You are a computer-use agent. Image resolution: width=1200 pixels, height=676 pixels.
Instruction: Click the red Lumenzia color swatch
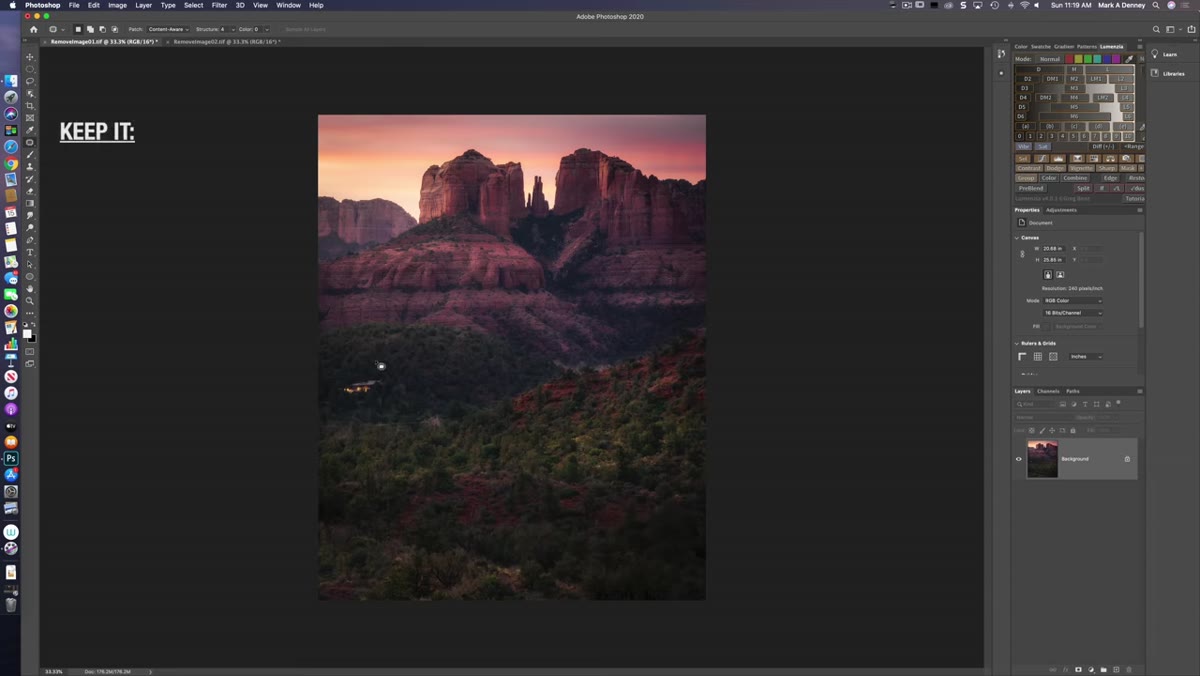pos(1069,59)
